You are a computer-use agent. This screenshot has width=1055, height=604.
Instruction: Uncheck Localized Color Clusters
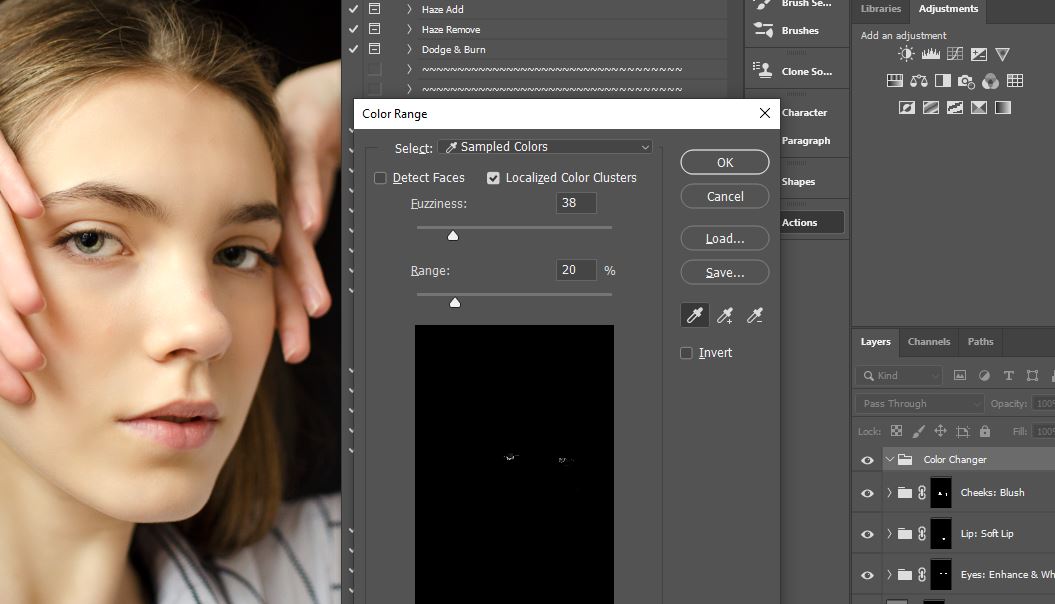494,178
